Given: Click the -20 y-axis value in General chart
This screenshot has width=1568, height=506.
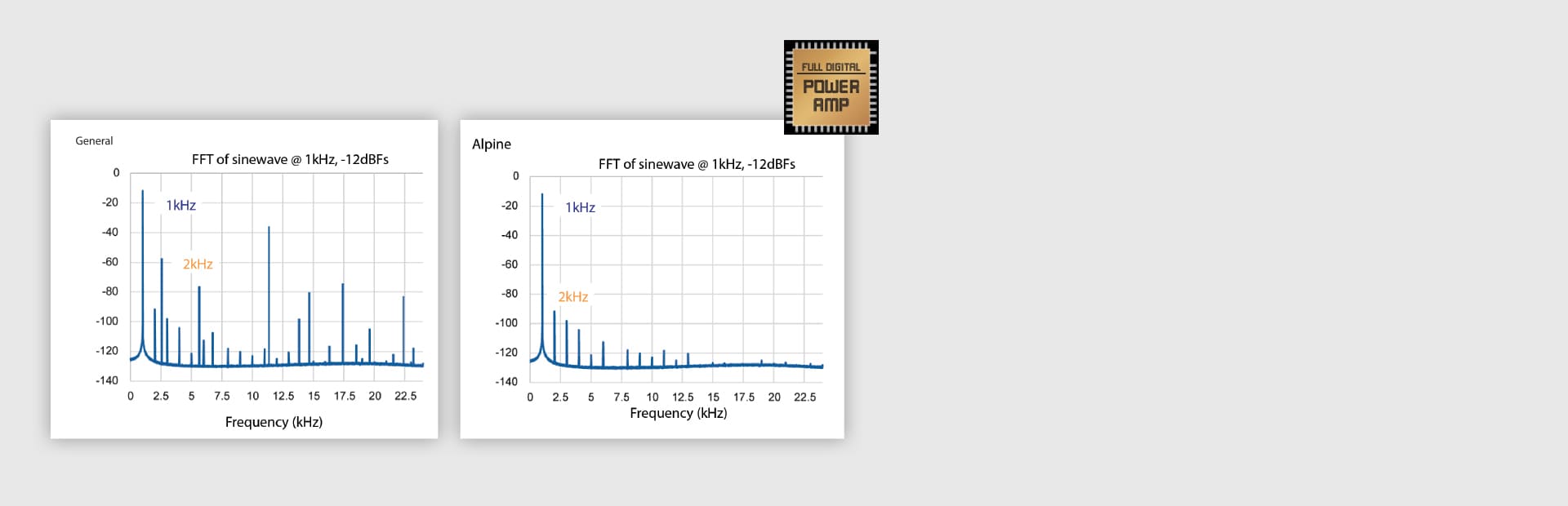Looking at the screenshot, I should 109,202.
